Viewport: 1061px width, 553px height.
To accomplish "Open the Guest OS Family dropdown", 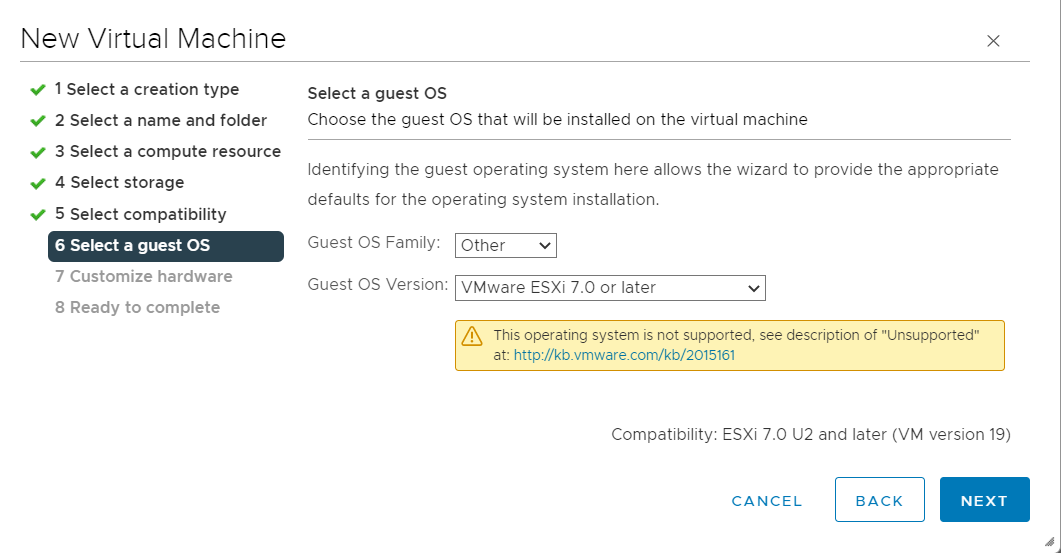I will (505, 245).
